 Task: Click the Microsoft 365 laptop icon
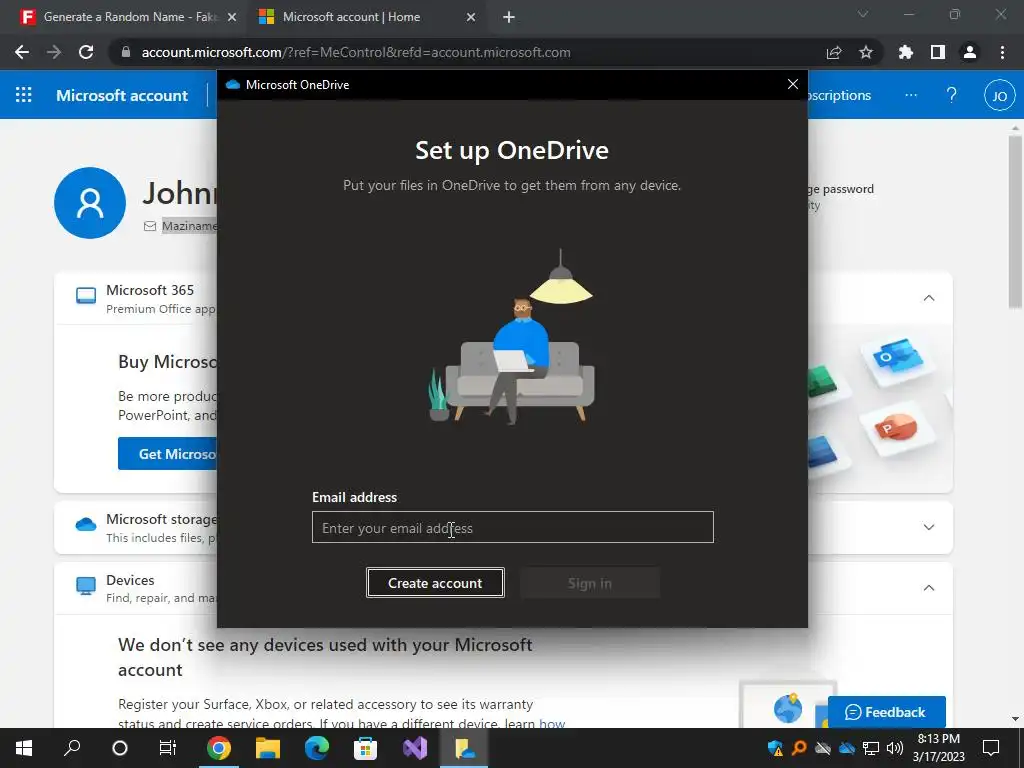tap(86, 296)
